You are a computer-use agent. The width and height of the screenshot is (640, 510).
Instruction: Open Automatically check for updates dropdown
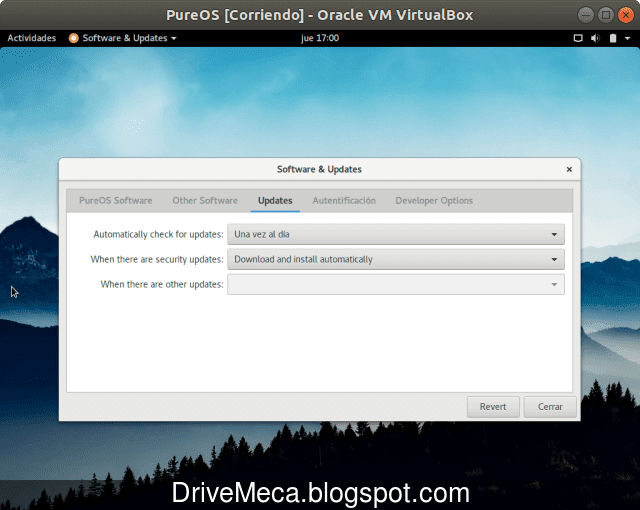point(396,234)
